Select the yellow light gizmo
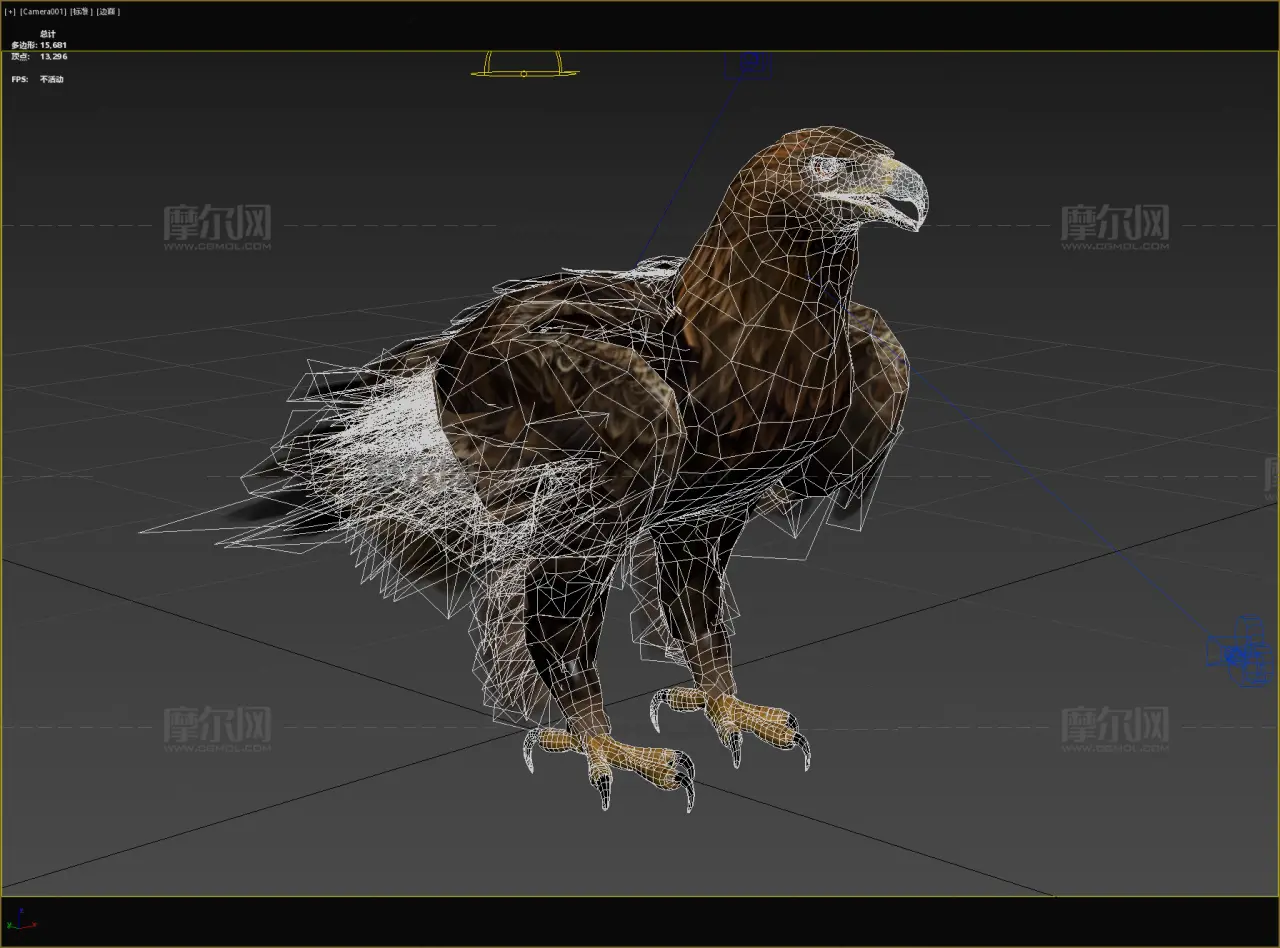1280x948 pixels. (x=524, y=68)
